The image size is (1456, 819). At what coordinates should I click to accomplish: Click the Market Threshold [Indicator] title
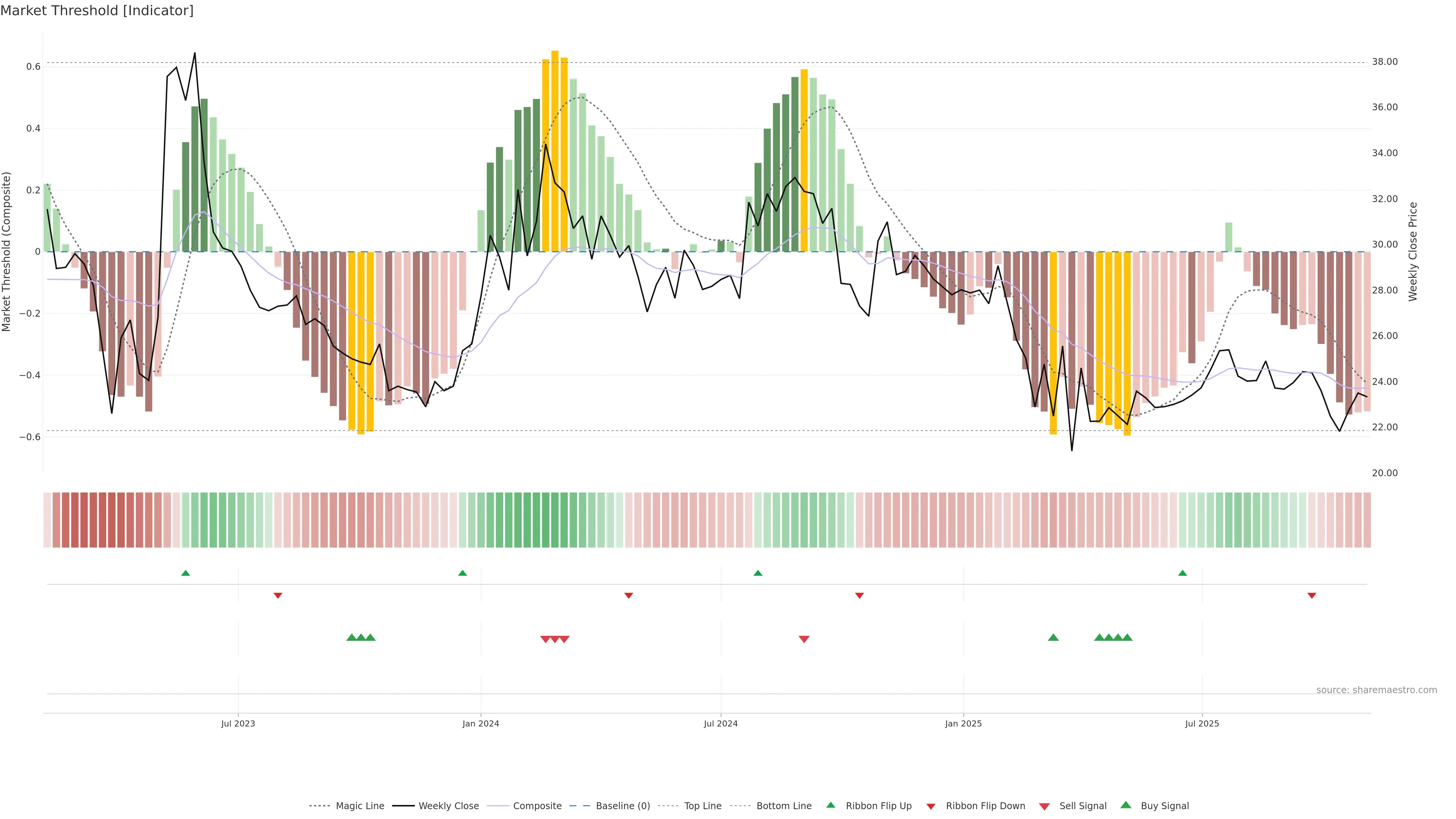pyautogui.click(x=97, y=11)
